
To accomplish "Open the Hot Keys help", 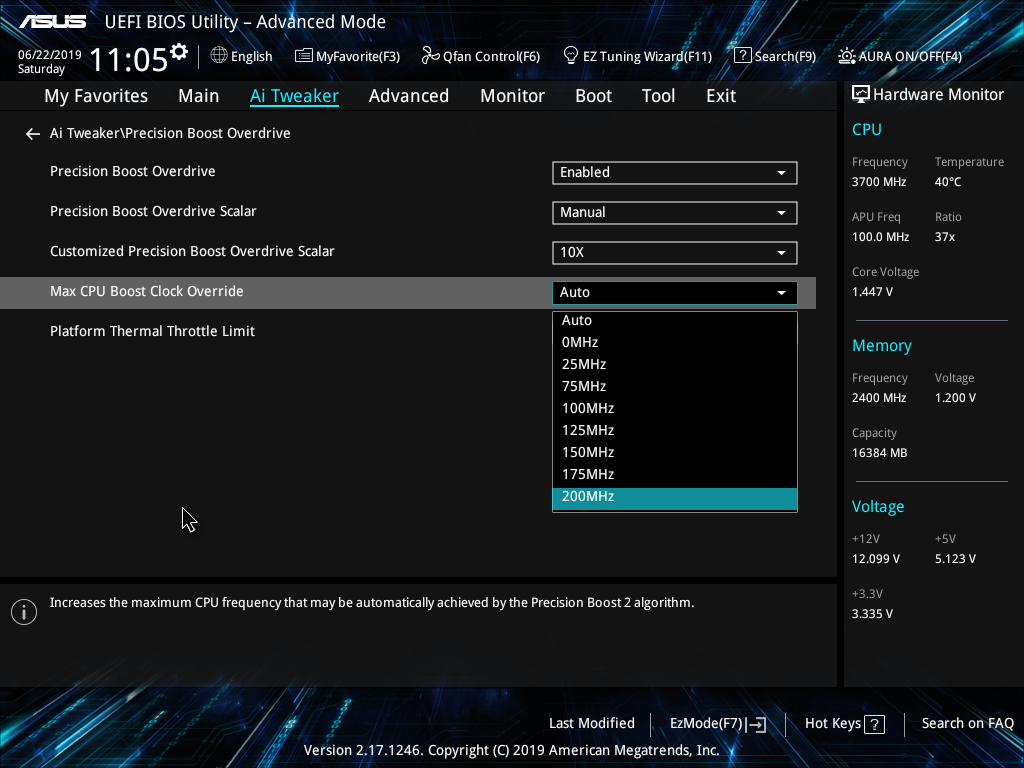I will (844, 724).
